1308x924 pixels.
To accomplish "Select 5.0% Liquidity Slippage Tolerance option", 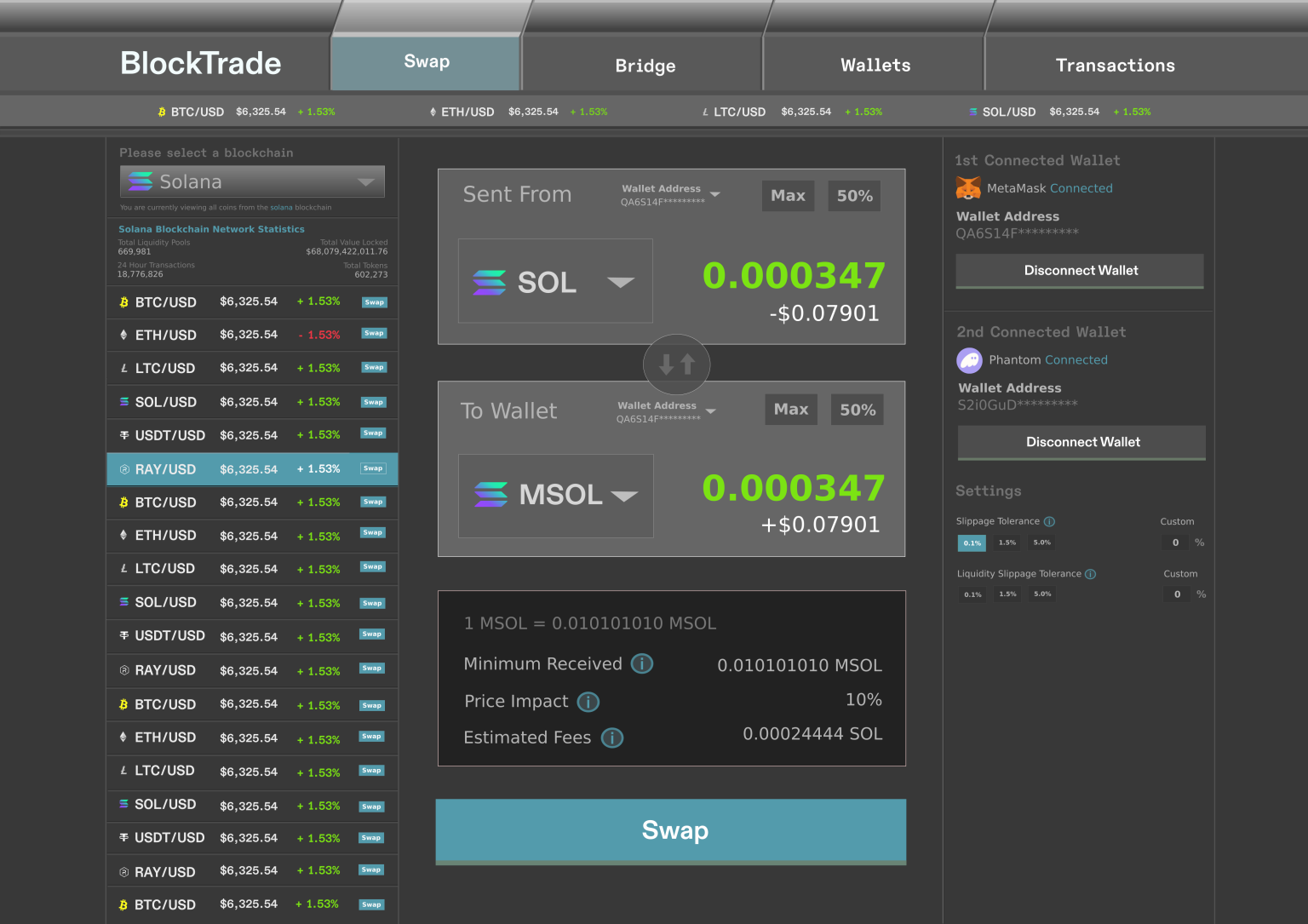I will pos(1042,594).
